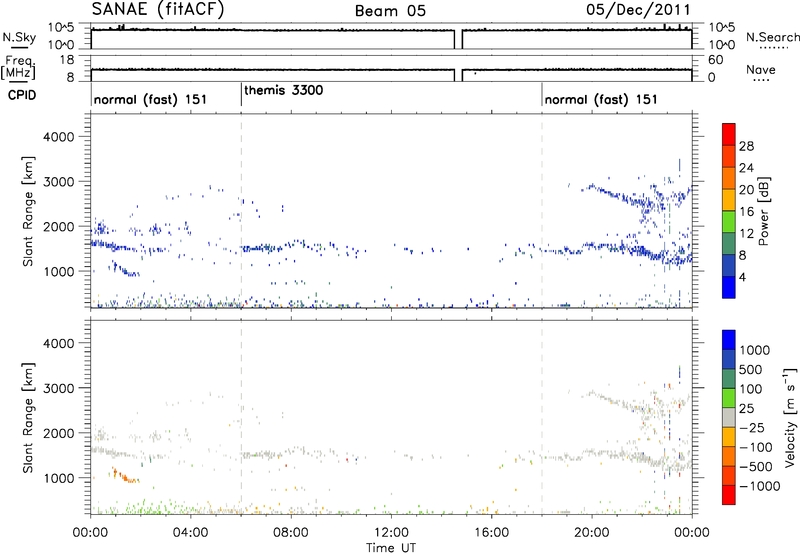Click the '500' Velocity scale value

click(x=751, y=369)
